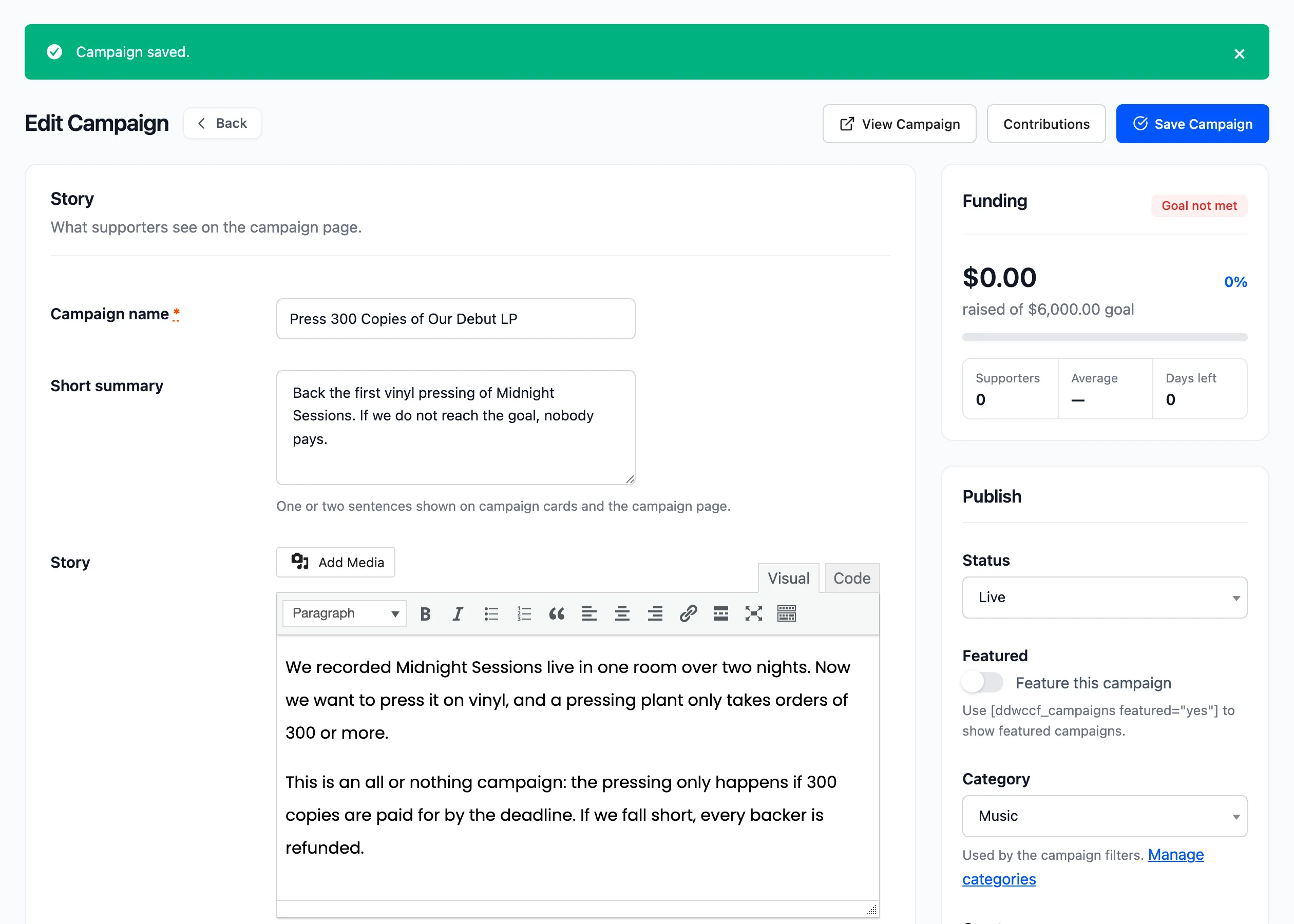This screenshot has height=924, width=1294.
Task: Click the Days left stat cell
Action: [x=1200, y=389]
